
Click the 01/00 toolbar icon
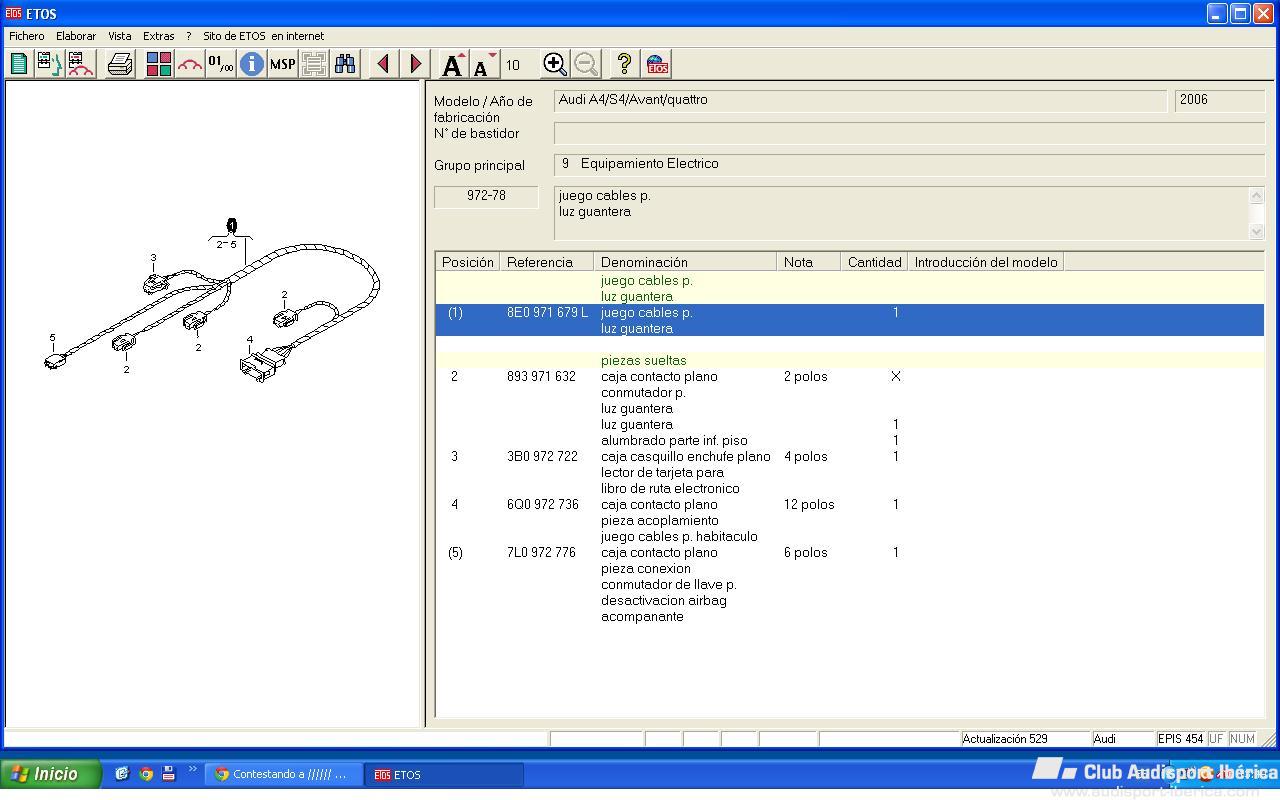click(220, 64)
